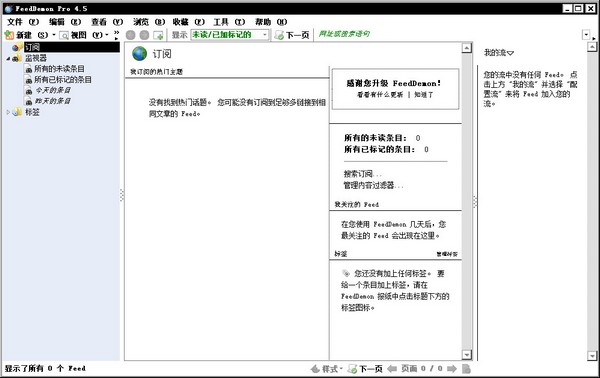Screen dimensions: 600x378
Task: Click the 所有已标记的条目: 0 link
Action: (x=386, y=149)
